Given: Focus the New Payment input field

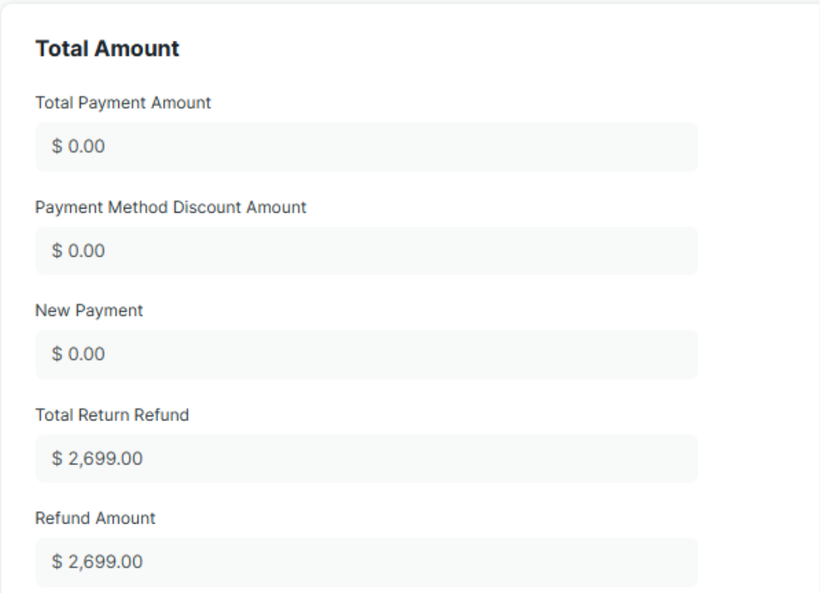Looking at the screenshot, I should [x=366, y=355].
